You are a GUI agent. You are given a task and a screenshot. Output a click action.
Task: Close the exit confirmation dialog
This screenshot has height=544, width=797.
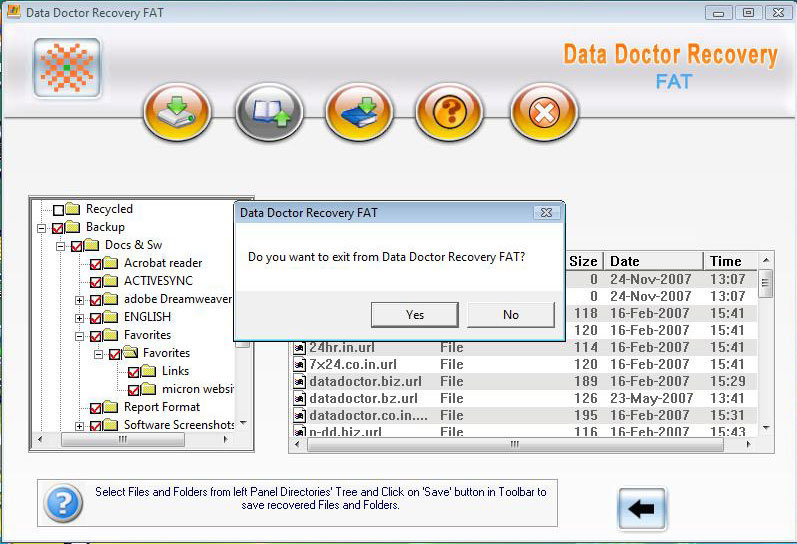(546, 213)
